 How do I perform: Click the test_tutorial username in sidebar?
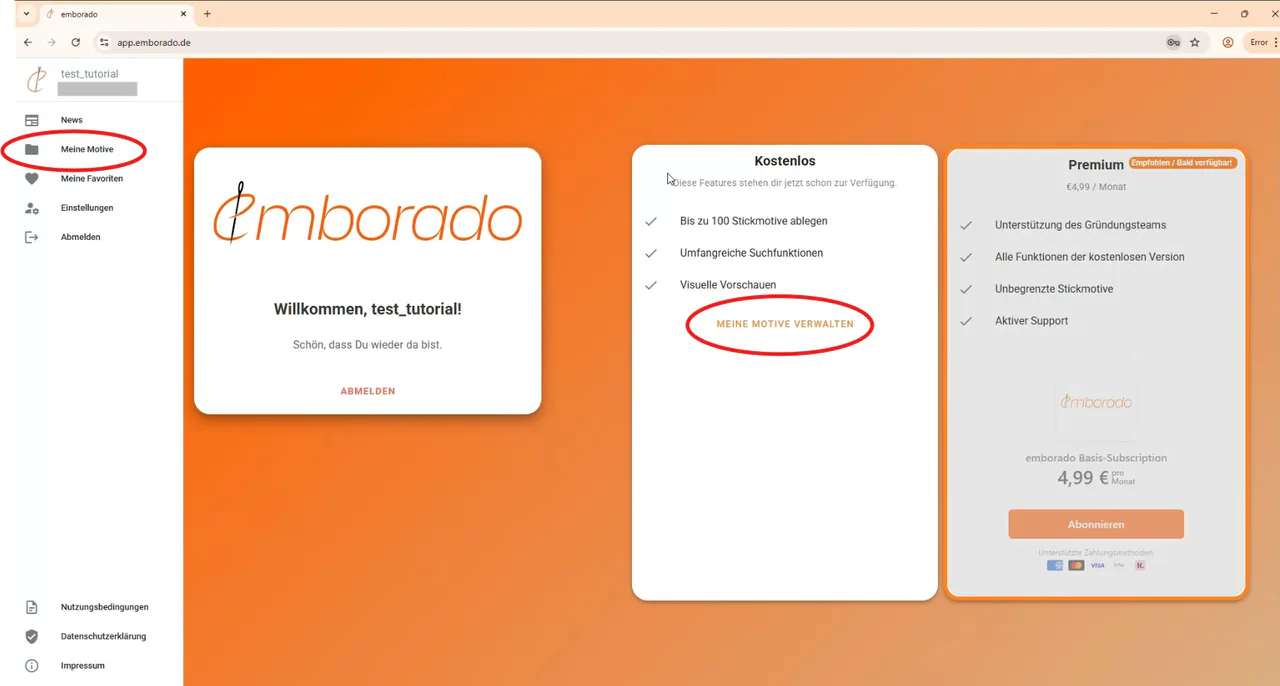coord(89,74)
